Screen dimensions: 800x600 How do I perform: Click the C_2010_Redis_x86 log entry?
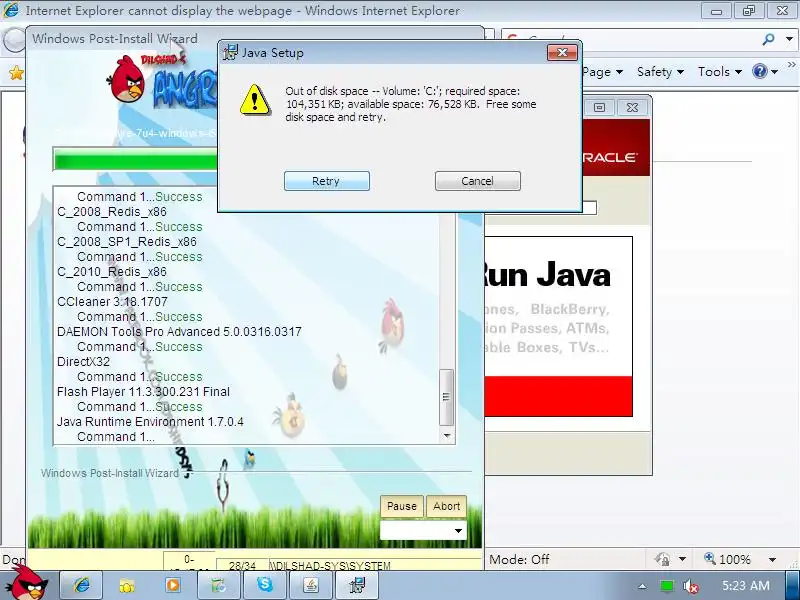tap(112, 272)
